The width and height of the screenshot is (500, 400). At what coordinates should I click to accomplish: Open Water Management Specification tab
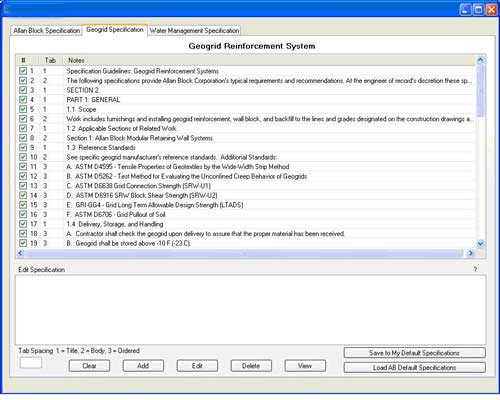(194, 31)
